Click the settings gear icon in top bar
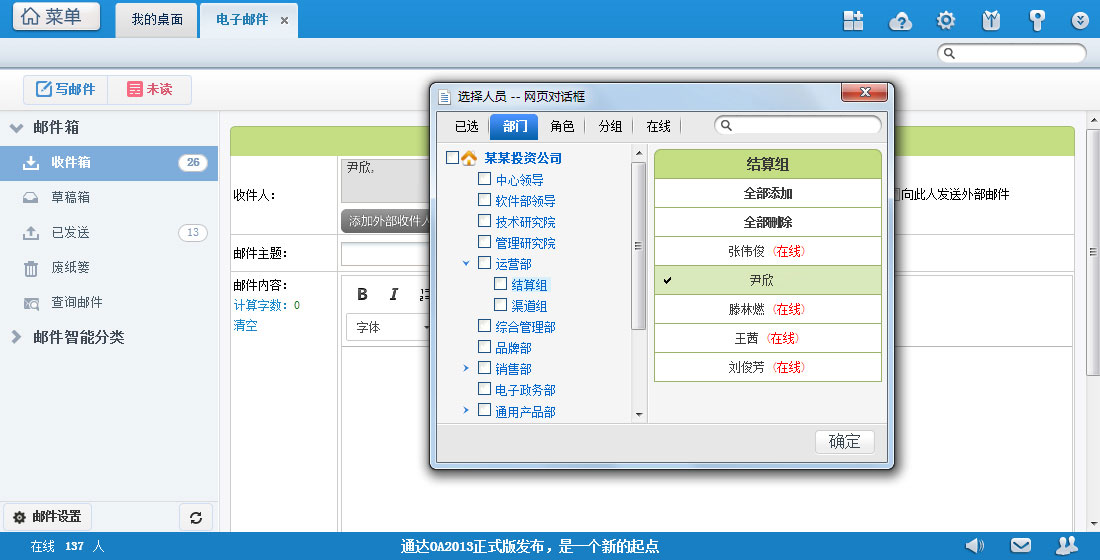The height and width of the screenshot is (560, 1100). click(945, 20)
